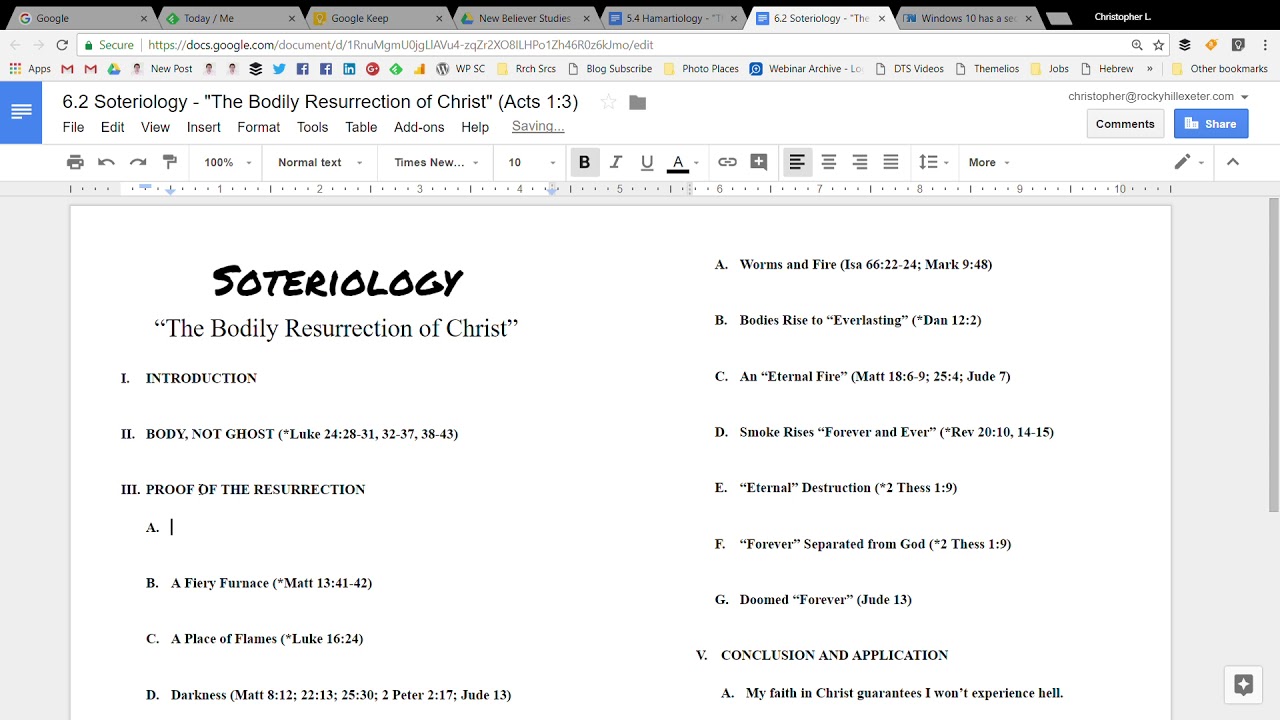Open the zoom 100% dropdown
Screen dimensions: 1280x720
tap(226, 162)
